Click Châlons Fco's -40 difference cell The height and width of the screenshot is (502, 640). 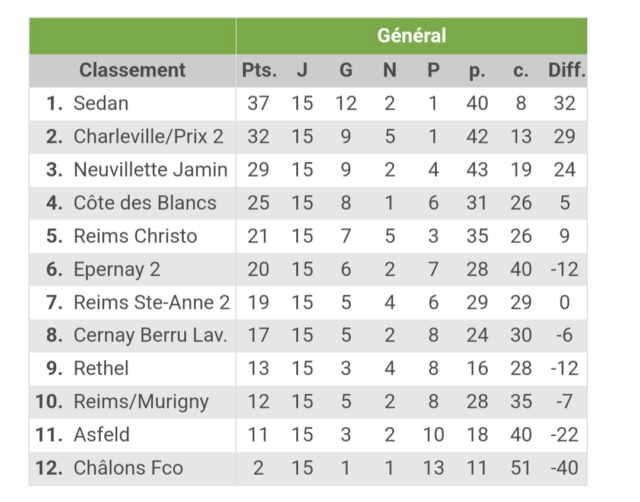[x=564, y=468]
